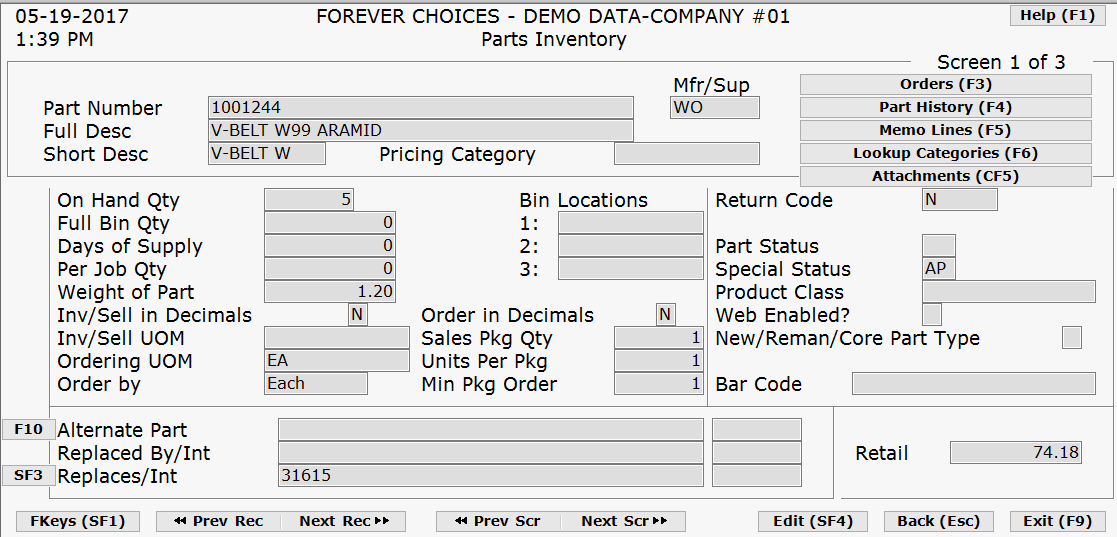
Task: Open Attachments (CF5)
Action: (x=945, y=176)
